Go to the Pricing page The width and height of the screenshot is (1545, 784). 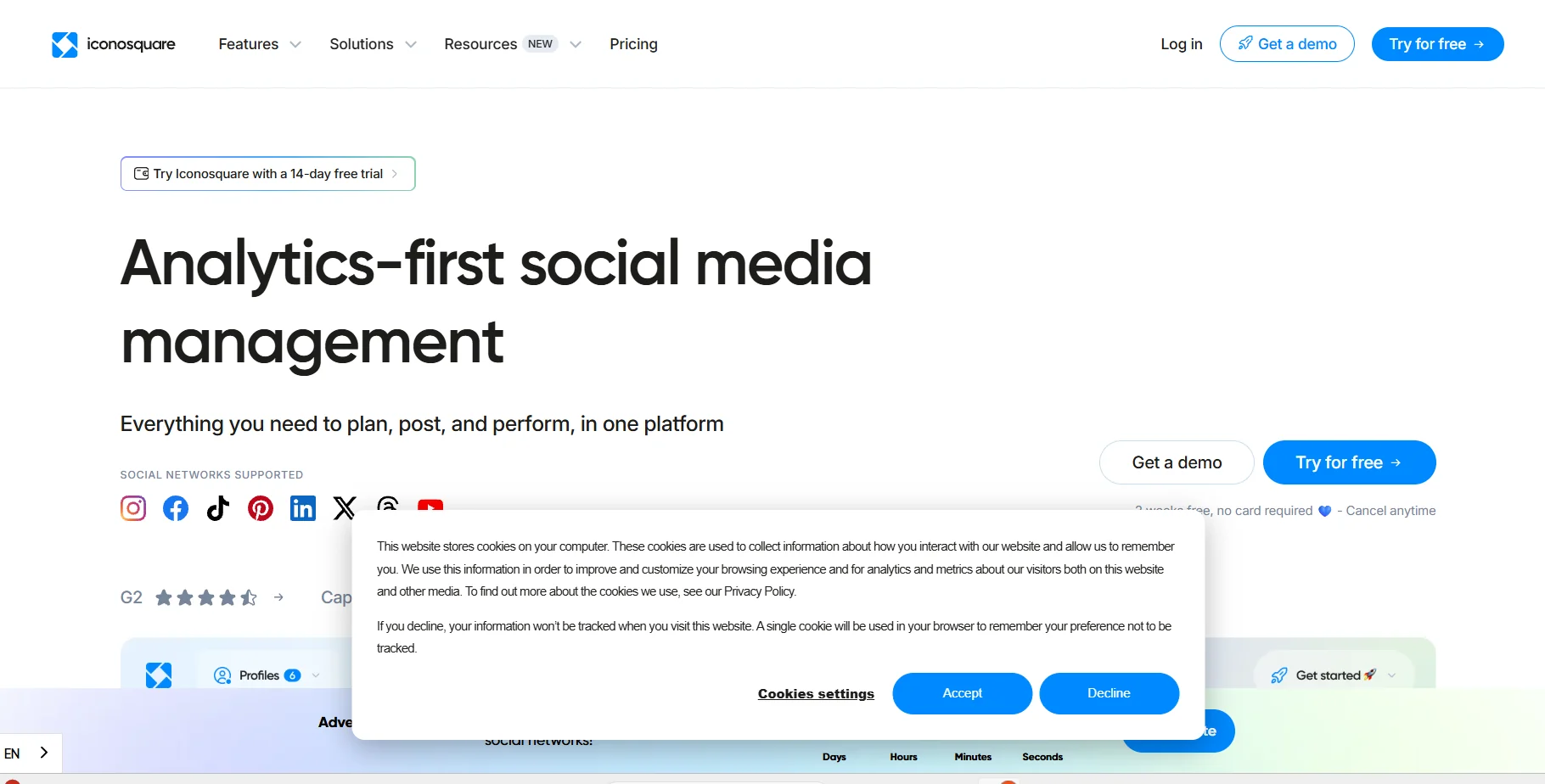(x=633, y=44)
